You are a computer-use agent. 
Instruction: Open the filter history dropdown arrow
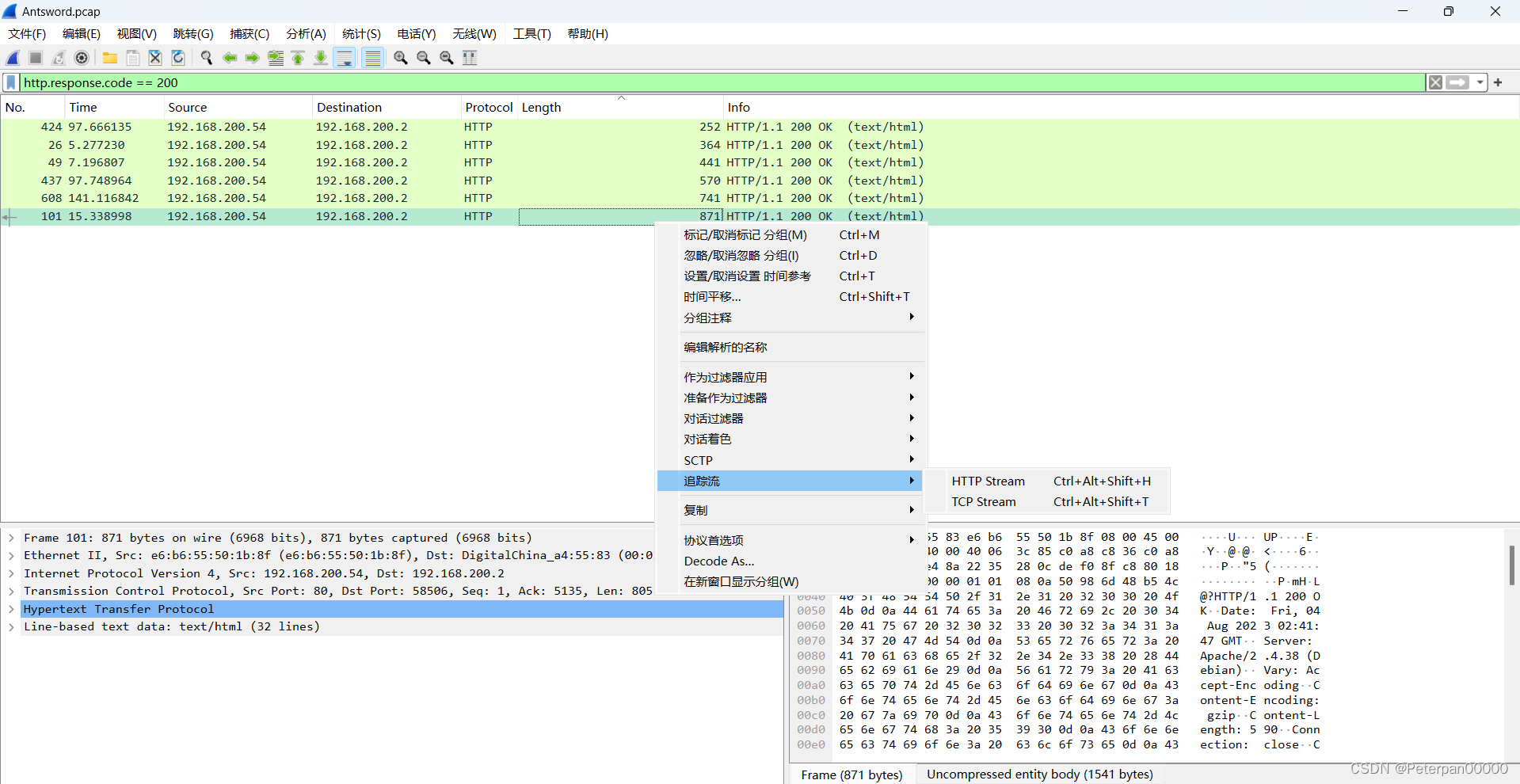(x=1480, y=82)
